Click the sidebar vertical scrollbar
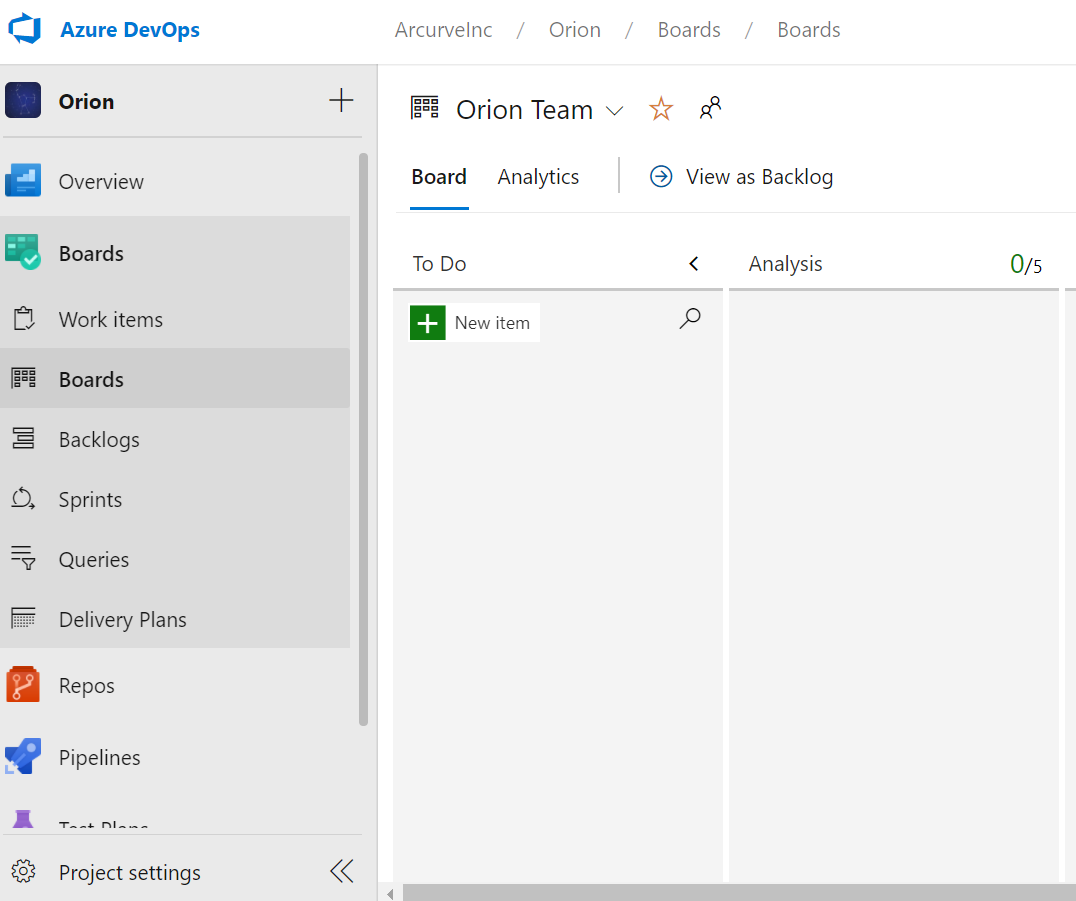The height and width of the screenshot is (901, 1076). [363, 438]
